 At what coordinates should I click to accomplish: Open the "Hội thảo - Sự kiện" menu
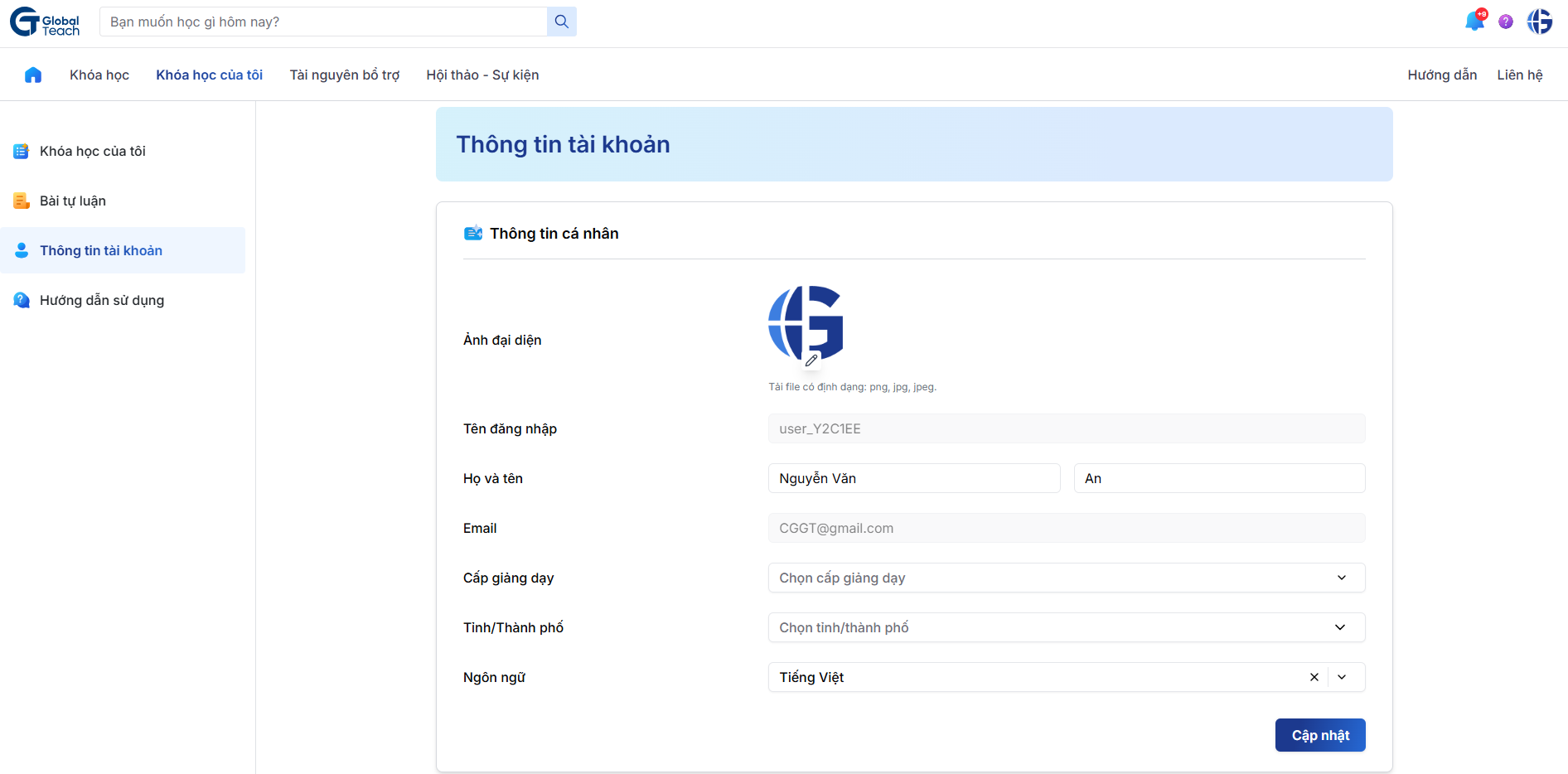pyautogui.click(x=482, y=74)
